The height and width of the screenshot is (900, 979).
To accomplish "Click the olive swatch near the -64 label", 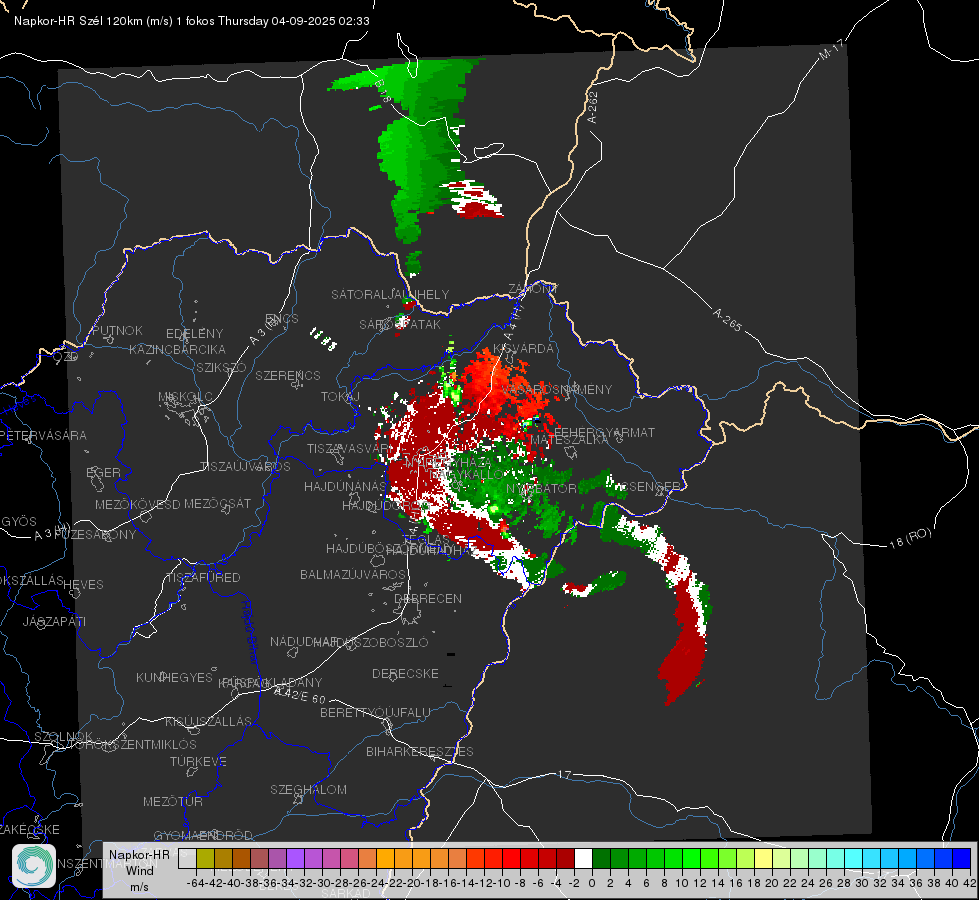I will point(205,859).
